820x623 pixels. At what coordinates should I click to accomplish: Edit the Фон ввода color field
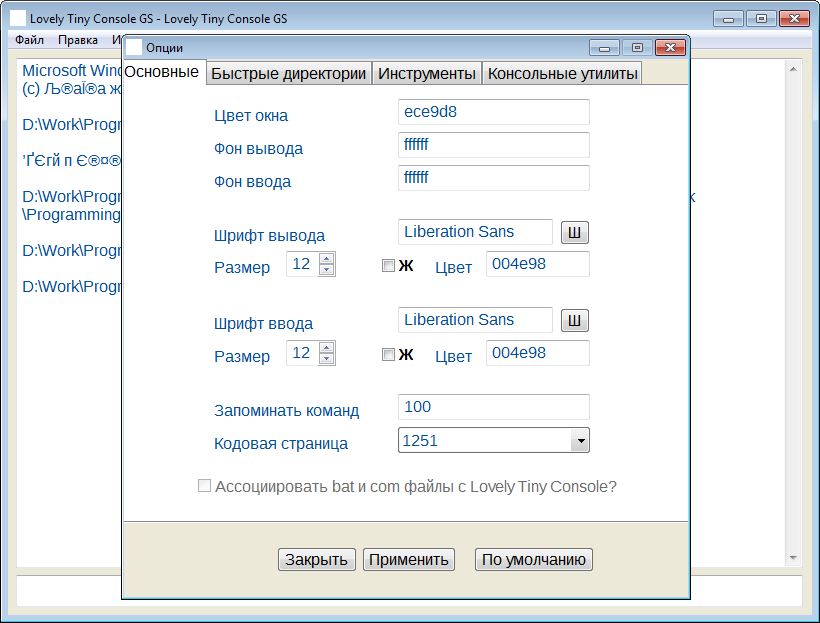coord(494,178)
